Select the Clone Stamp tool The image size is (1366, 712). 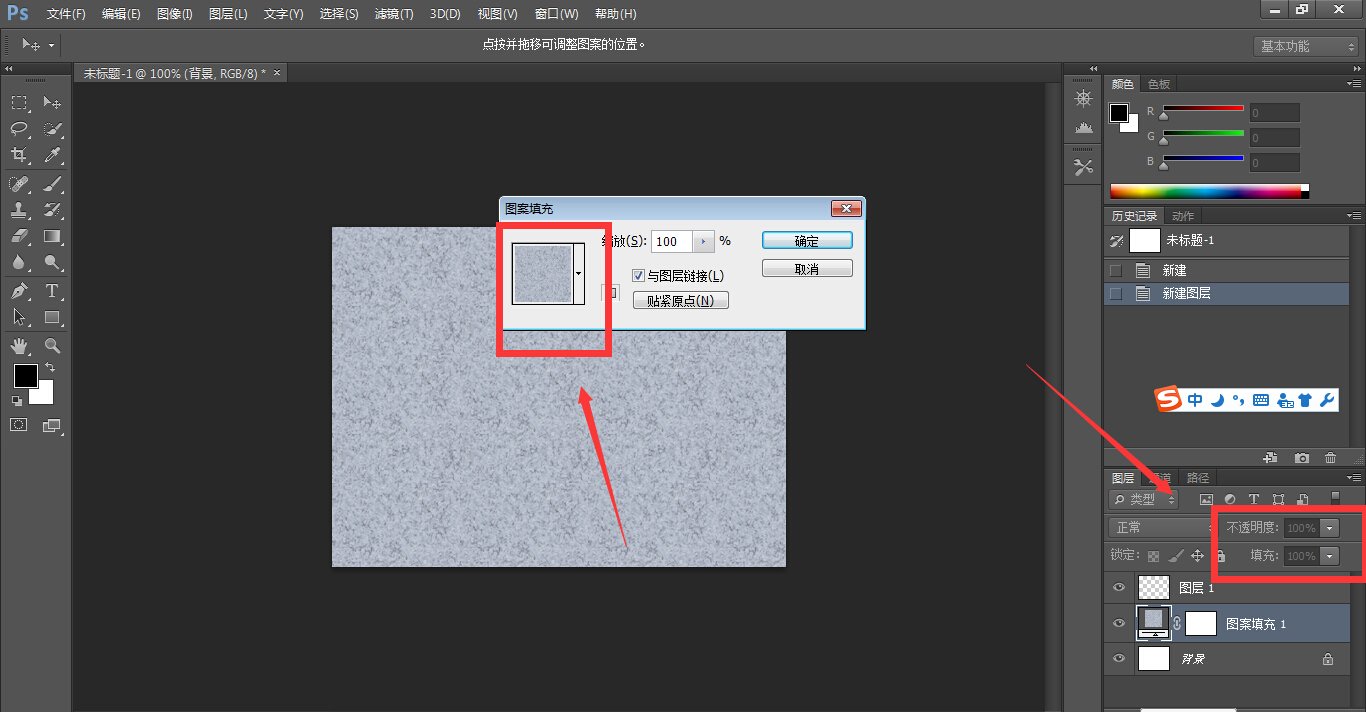coord(18,210)
